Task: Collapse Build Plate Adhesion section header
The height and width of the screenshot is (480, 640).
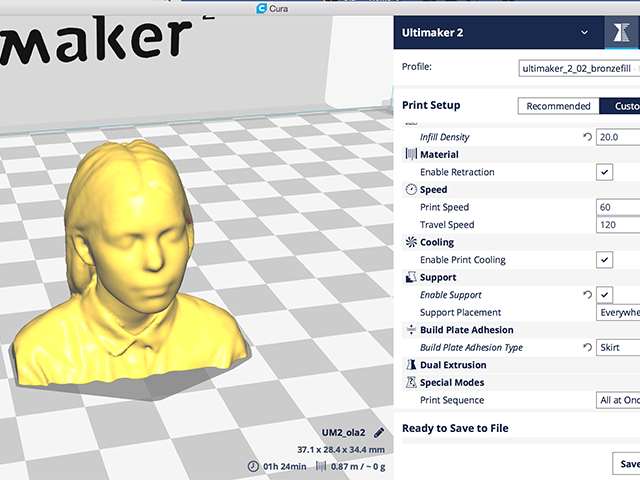Action: [x=521, y=330]
